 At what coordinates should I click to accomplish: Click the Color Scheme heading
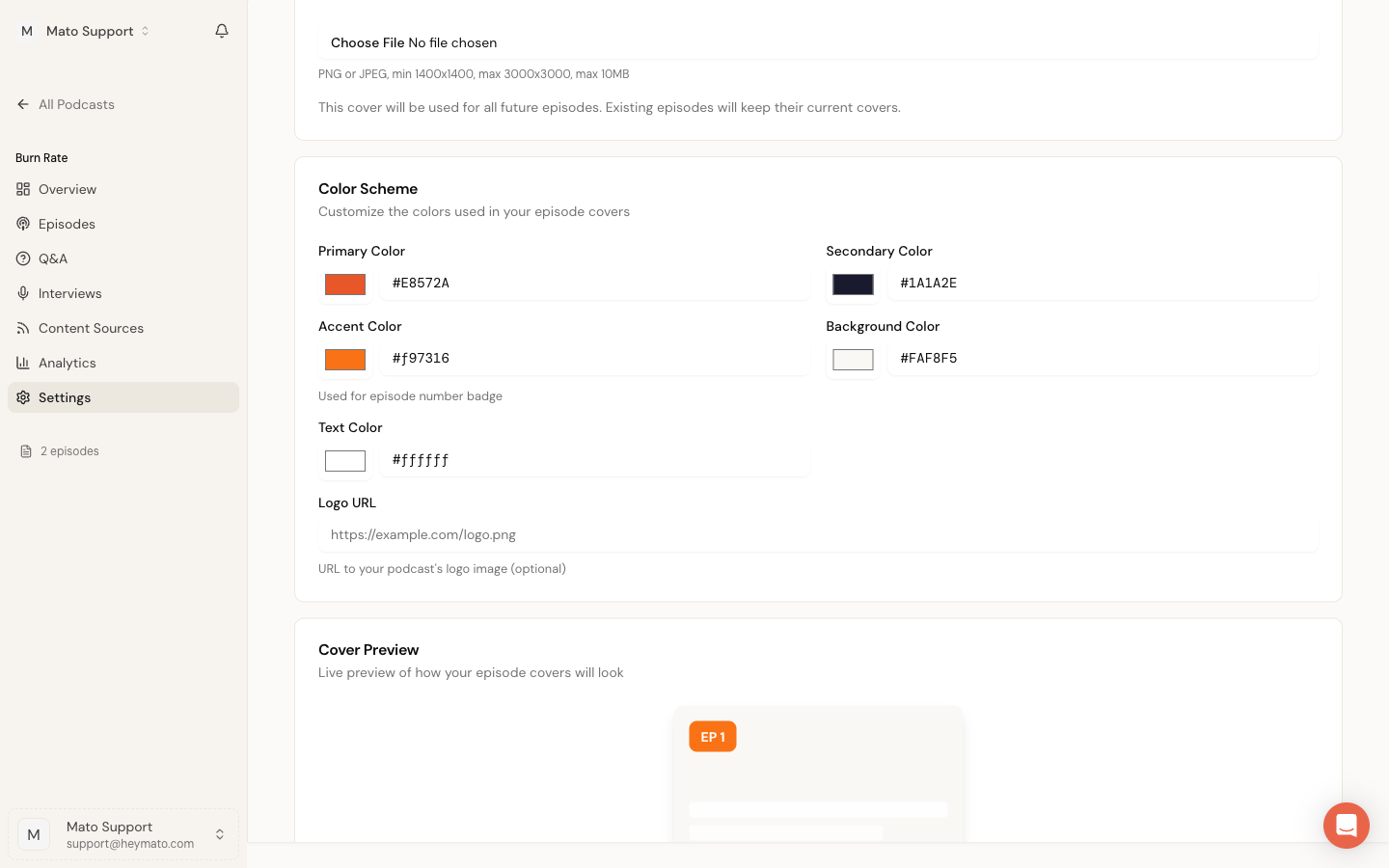pyautogui.click(x=368, y=189)
